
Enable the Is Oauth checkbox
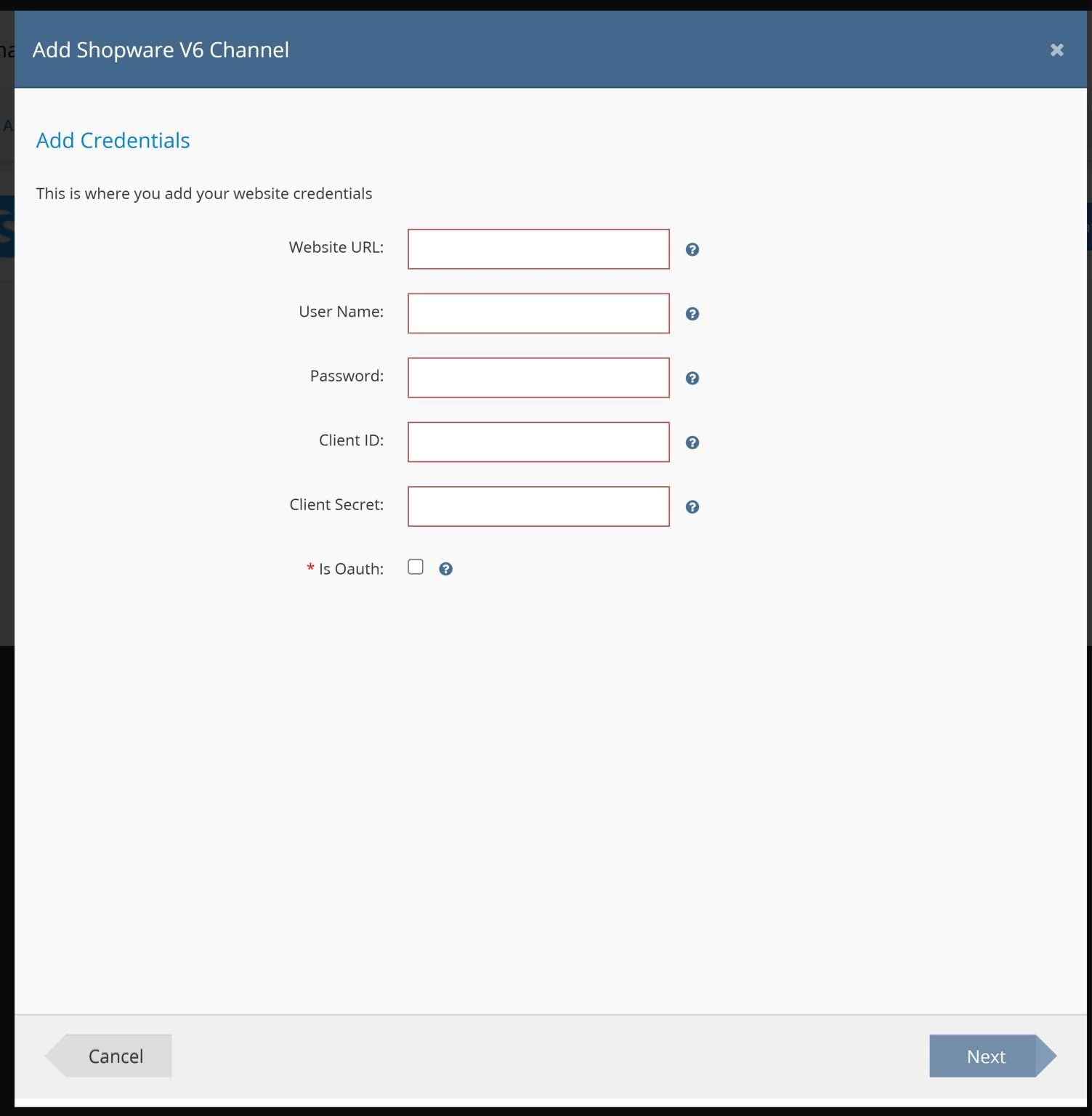[x=416, y=567]
